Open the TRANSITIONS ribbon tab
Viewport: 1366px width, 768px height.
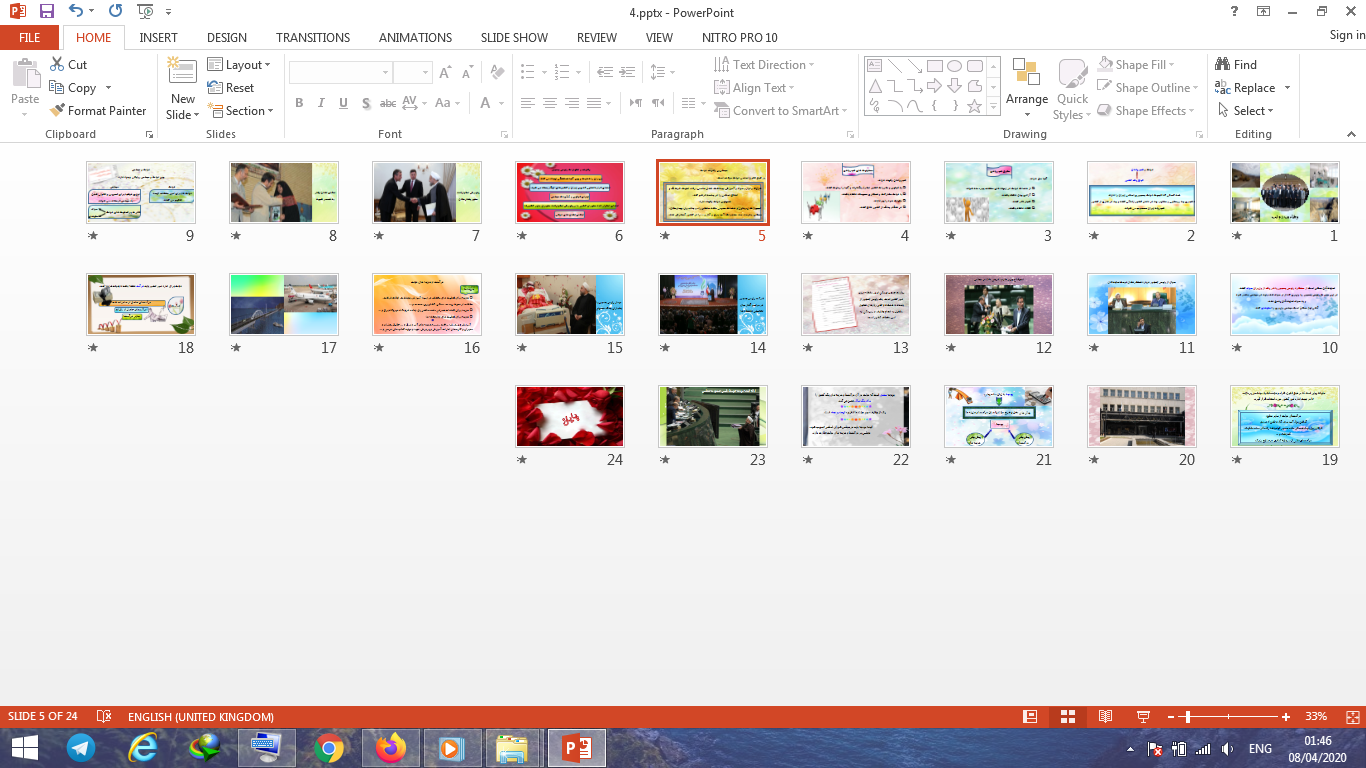click(x=313, y=37)
